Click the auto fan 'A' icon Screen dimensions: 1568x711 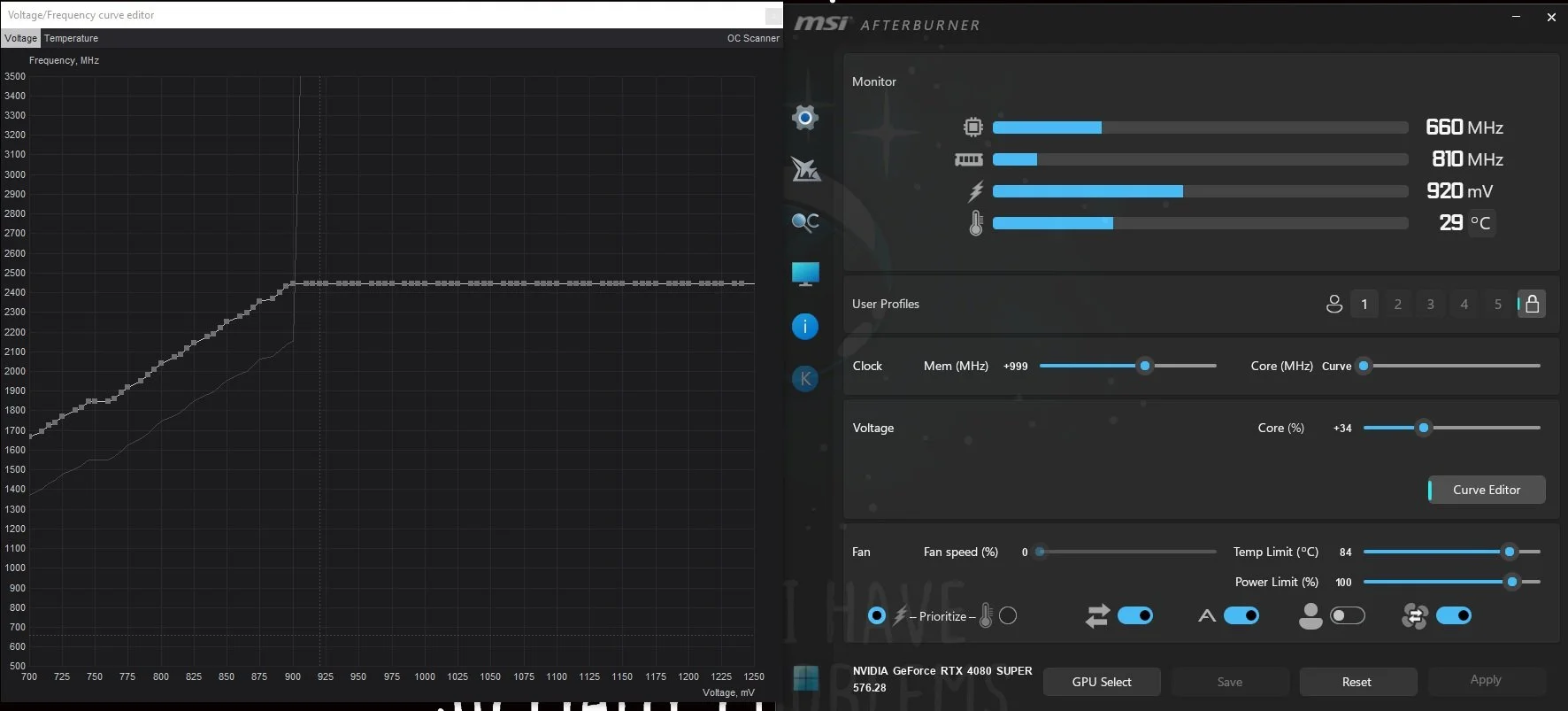(x=1206, y=615)
